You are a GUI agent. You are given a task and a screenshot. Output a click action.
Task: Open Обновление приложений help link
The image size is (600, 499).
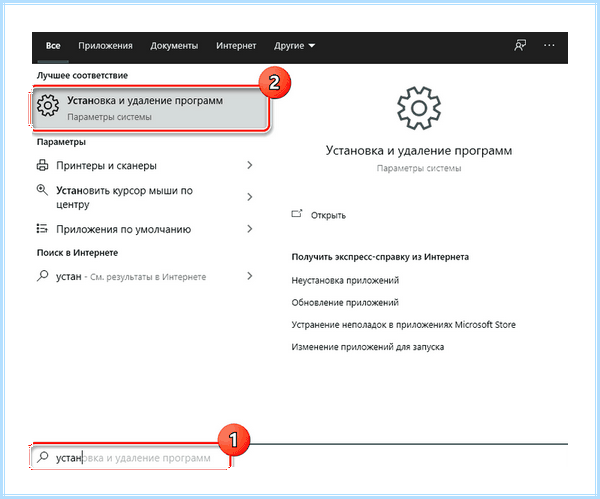click(345, 303)
